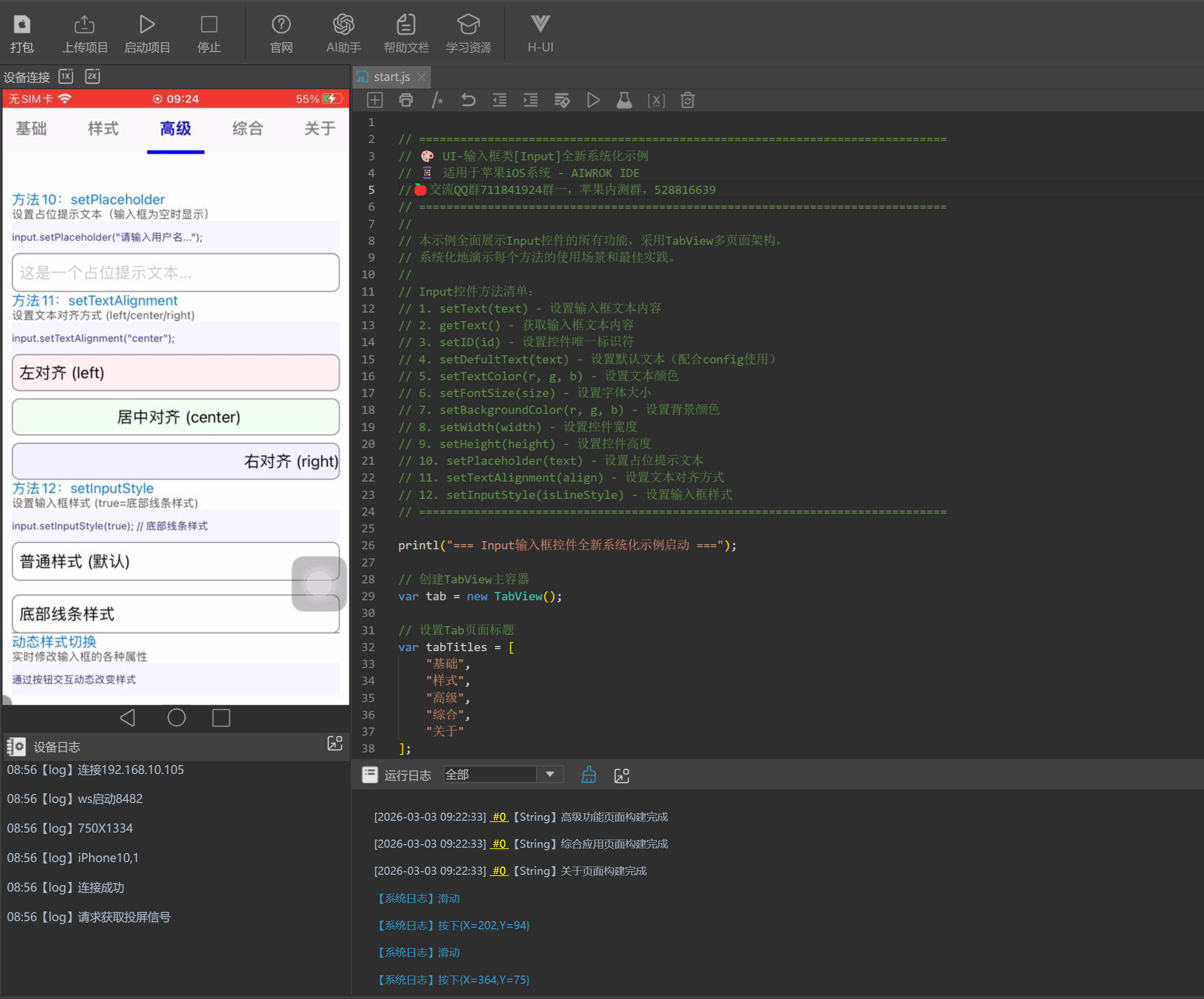The height and width of the screenshot is (999, 1204).
Task: Click the undo arrow in editor toolbar
Action: 468,100
